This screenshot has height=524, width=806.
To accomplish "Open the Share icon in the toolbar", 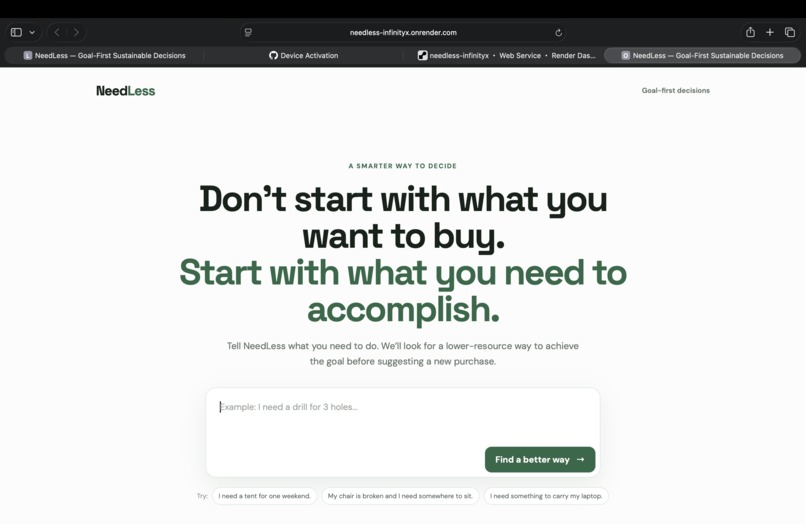I will [750, 32].
